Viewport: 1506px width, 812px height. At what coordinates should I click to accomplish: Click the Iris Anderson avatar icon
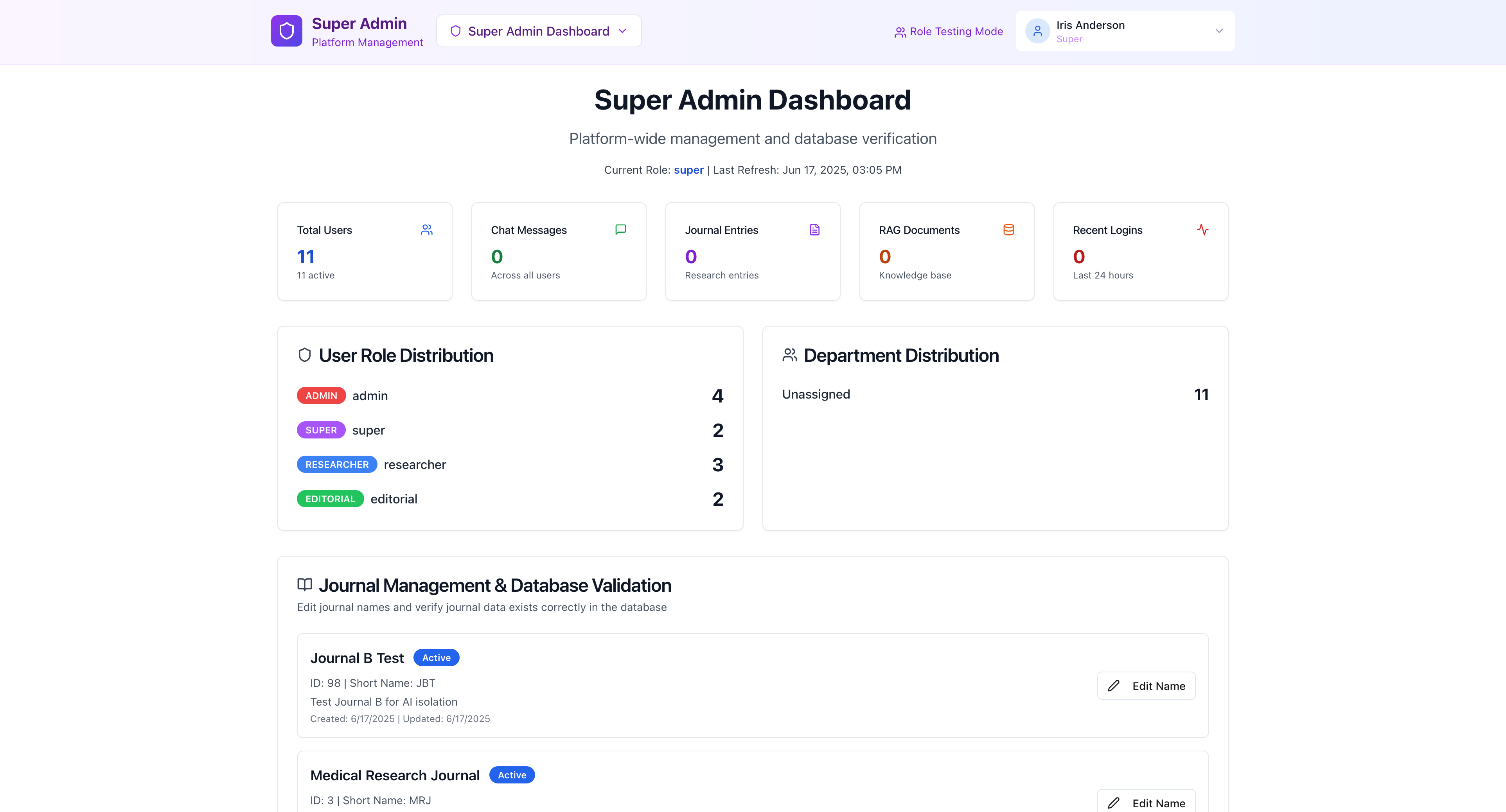1038,31
